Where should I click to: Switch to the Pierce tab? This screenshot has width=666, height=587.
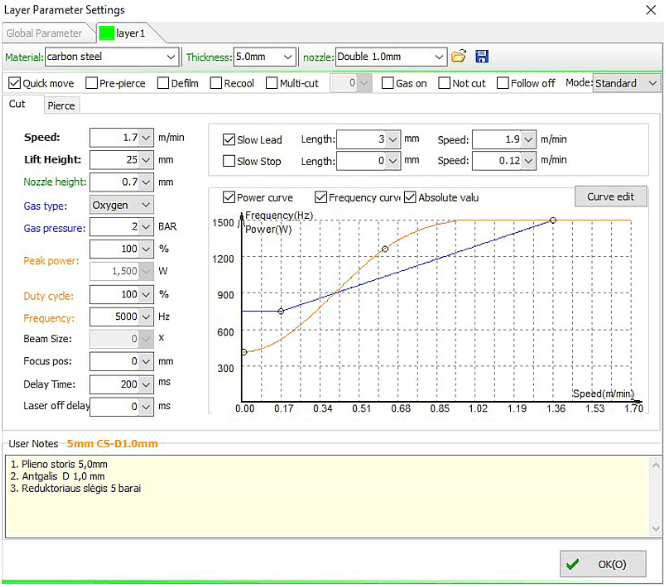pos(61,106)
